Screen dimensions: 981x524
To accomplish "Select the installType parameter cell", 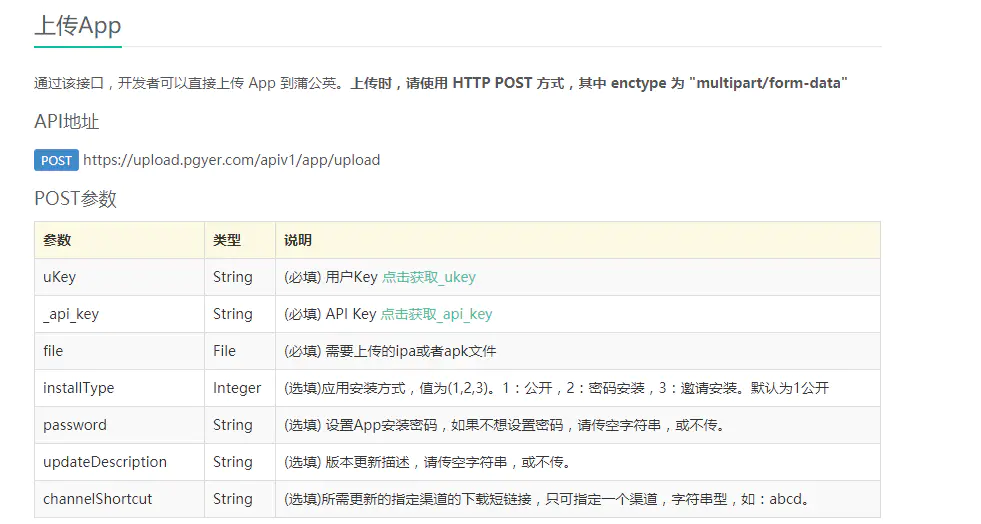I will (119, 388).
